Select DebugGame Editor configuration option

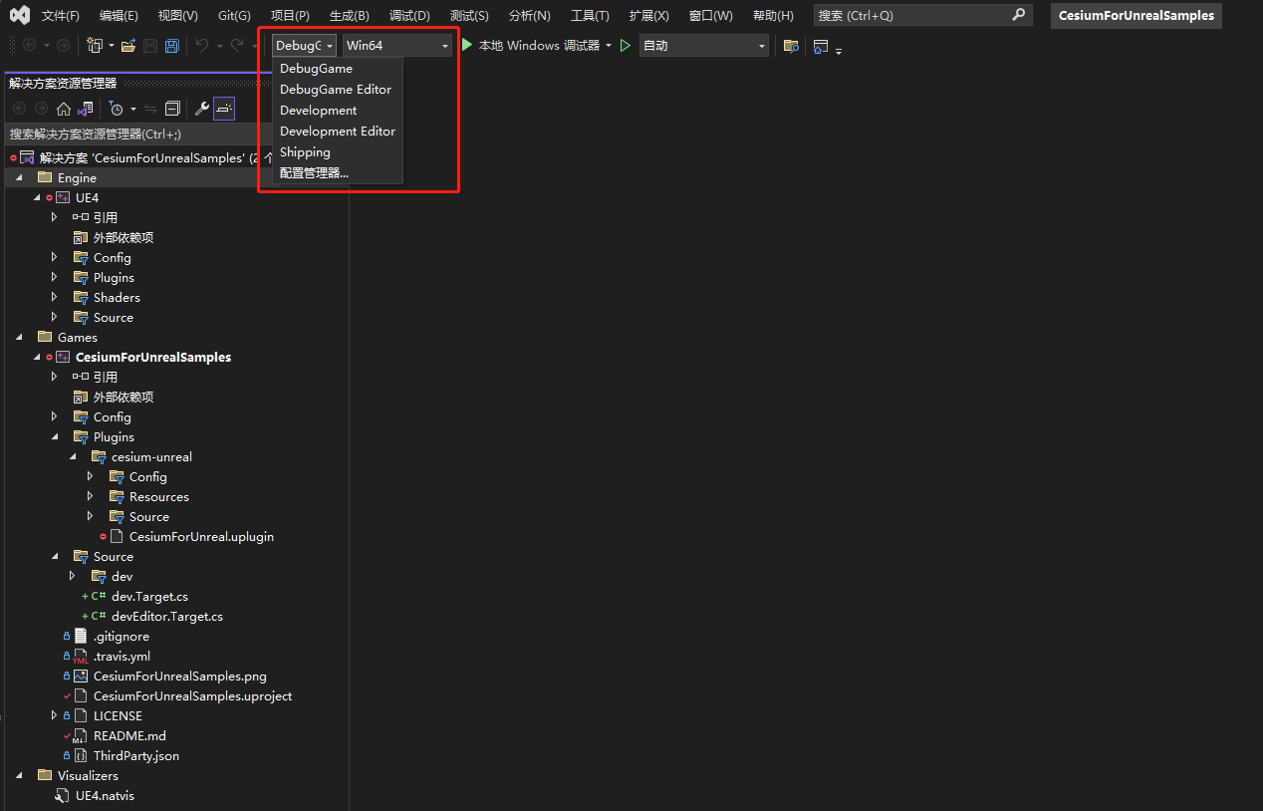(x=337, y=89)
